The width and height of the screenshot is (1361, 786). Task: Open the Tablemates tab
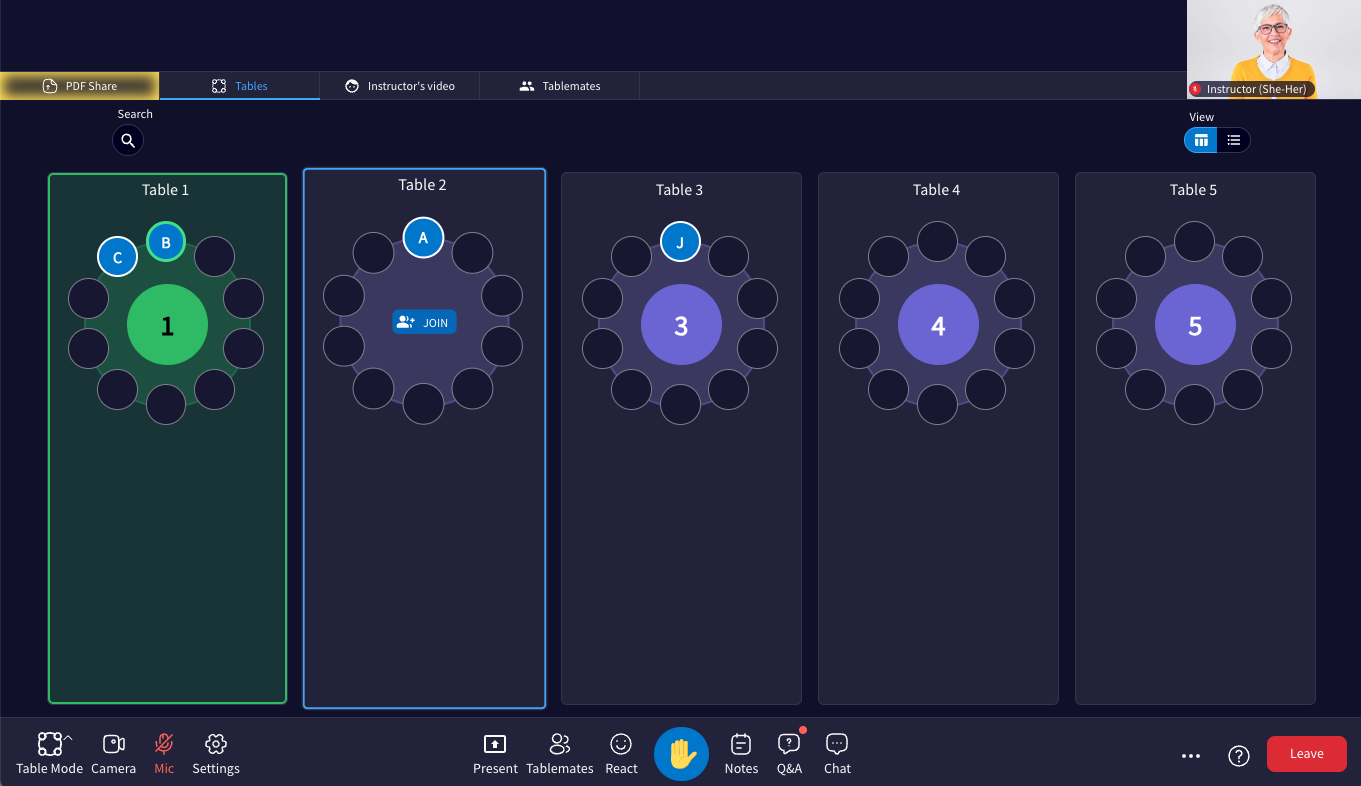[560, 86]
